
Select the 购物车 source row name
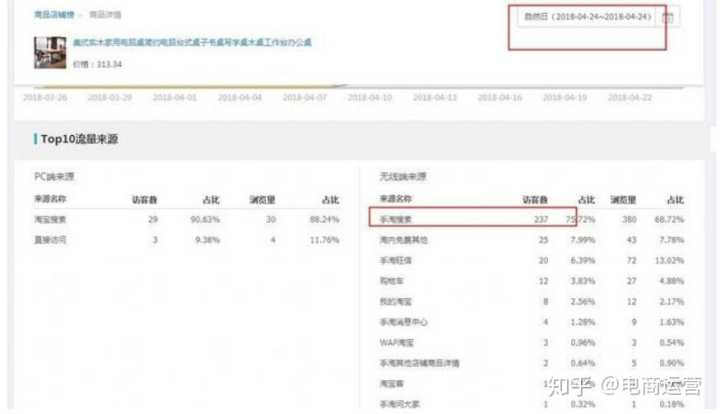(x=391, y=280)
